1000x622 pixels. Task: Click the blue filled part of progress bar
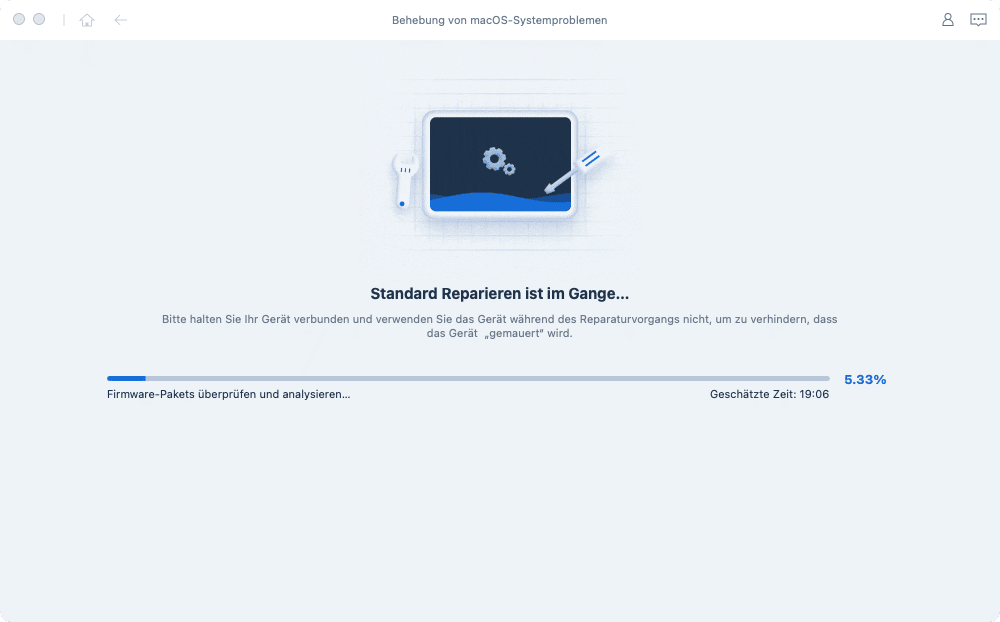click(126, 378)
